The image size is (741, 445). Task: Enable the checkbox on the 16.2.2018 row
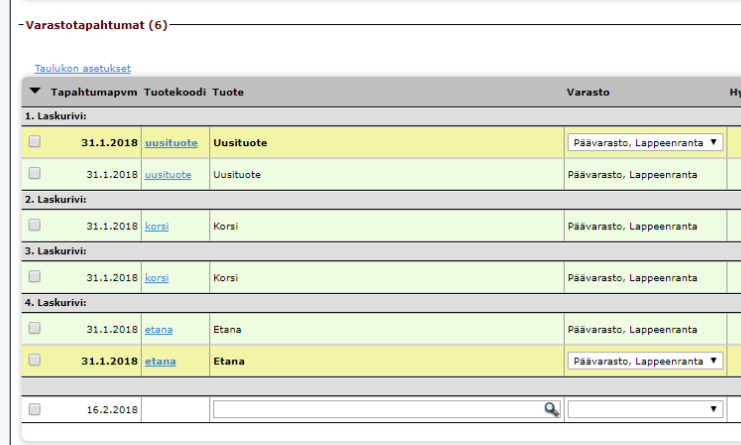tap(35, 409)
